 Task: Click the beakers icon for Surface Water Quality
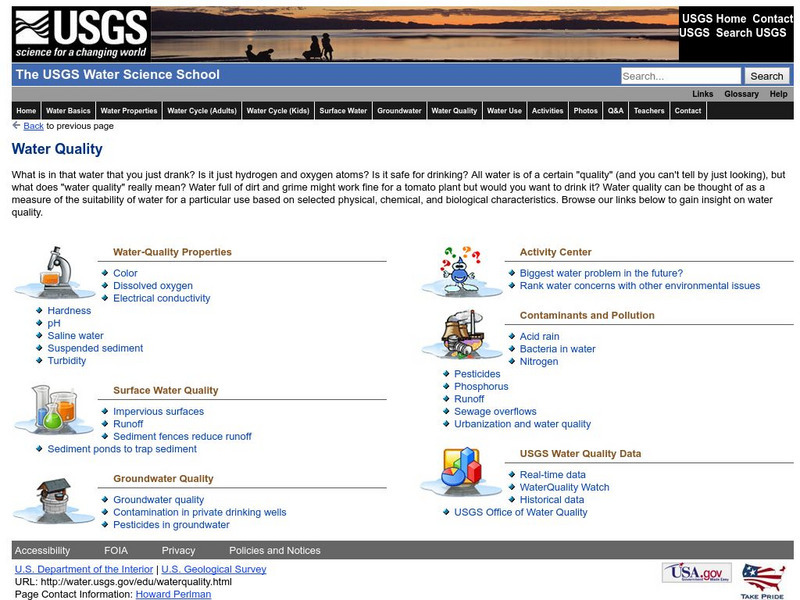tap(55, 409)
